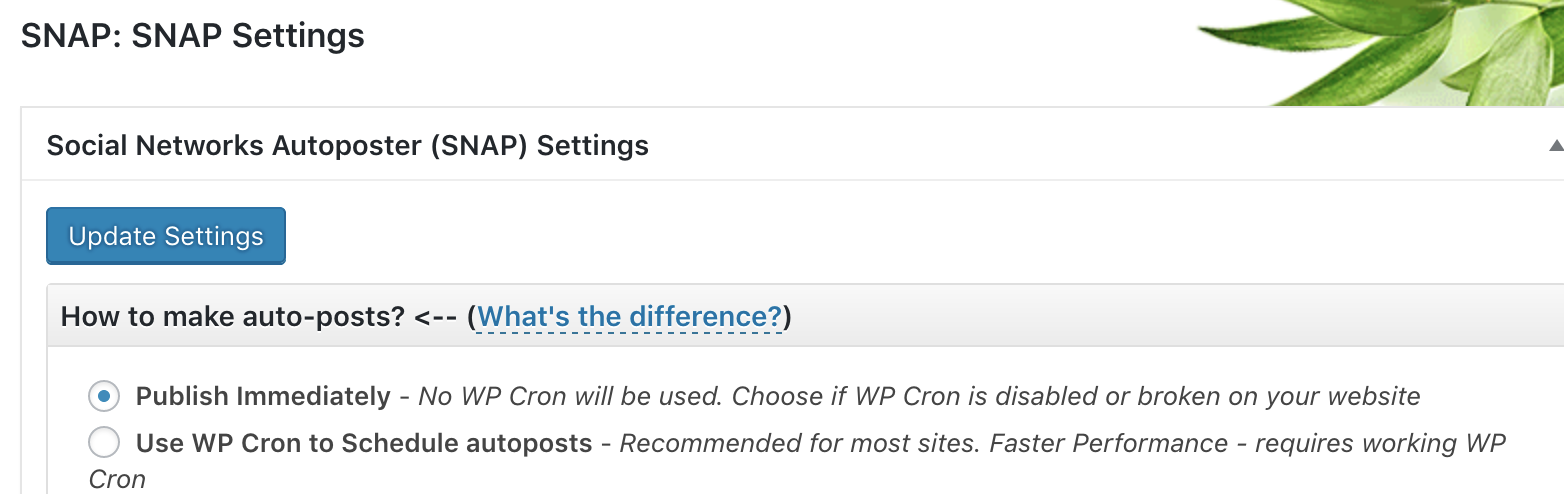Click the "Publish Immediately" bold label
The height and width of the screenshot is (494, 1564).
[263, 397]
